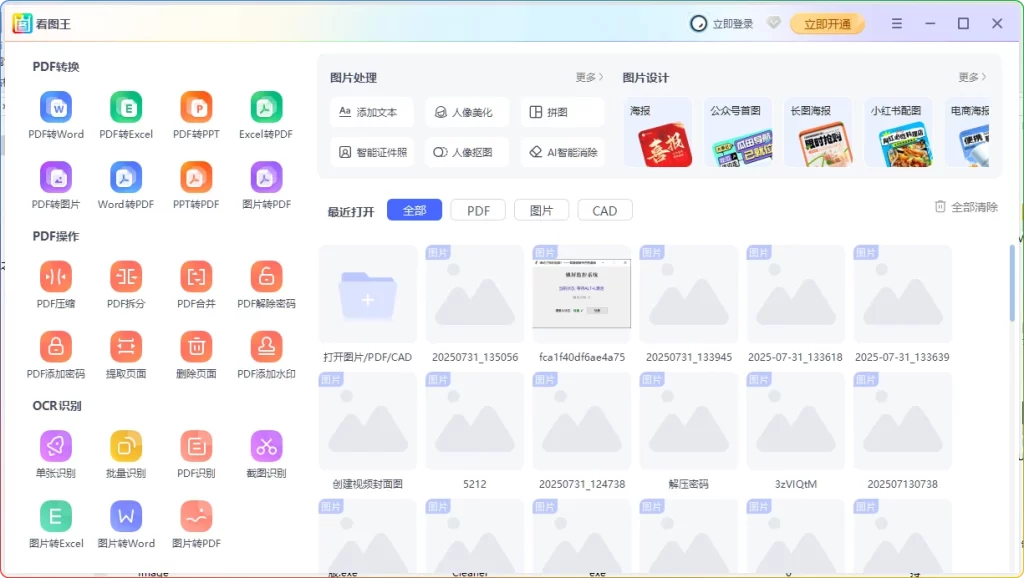Image resolution: width=1024 pixels, height=578 pixels.
Task: Switch to the CAD recent tab
Action: coord(605,210)
